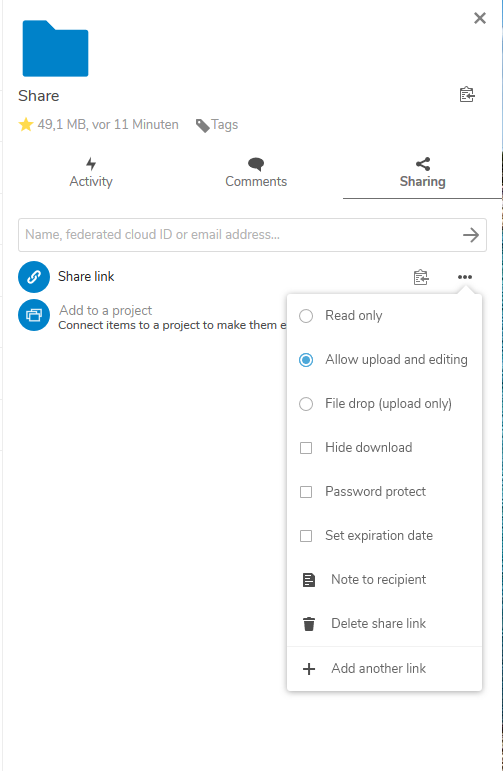The width and height of the screenshot is (503, 771).
Task: Click the blue Share folder thumbnail
Action: coord(56,48)
